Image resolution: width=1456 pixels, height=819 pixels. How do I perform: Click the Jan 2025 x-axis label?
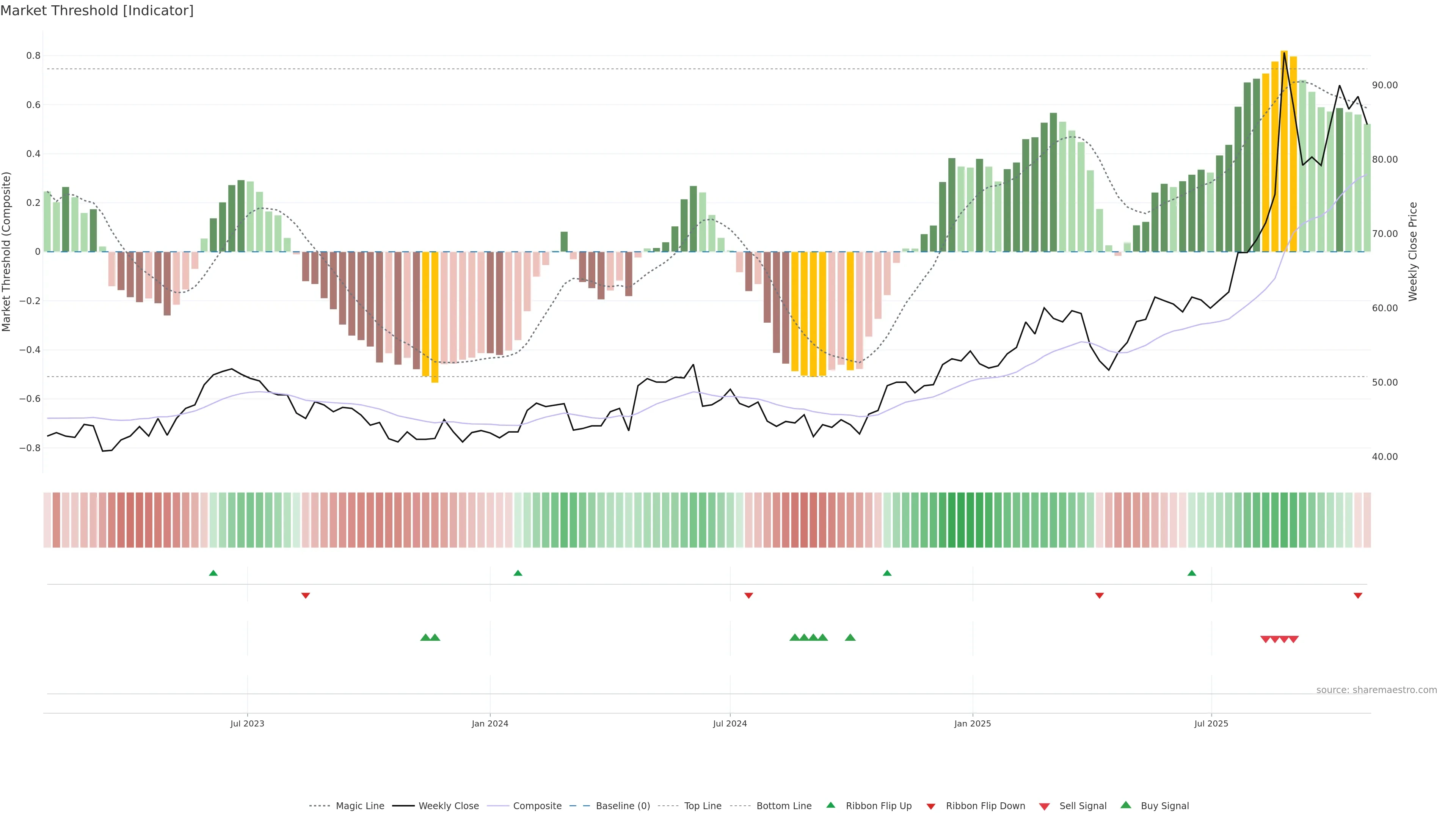(972, 723)
